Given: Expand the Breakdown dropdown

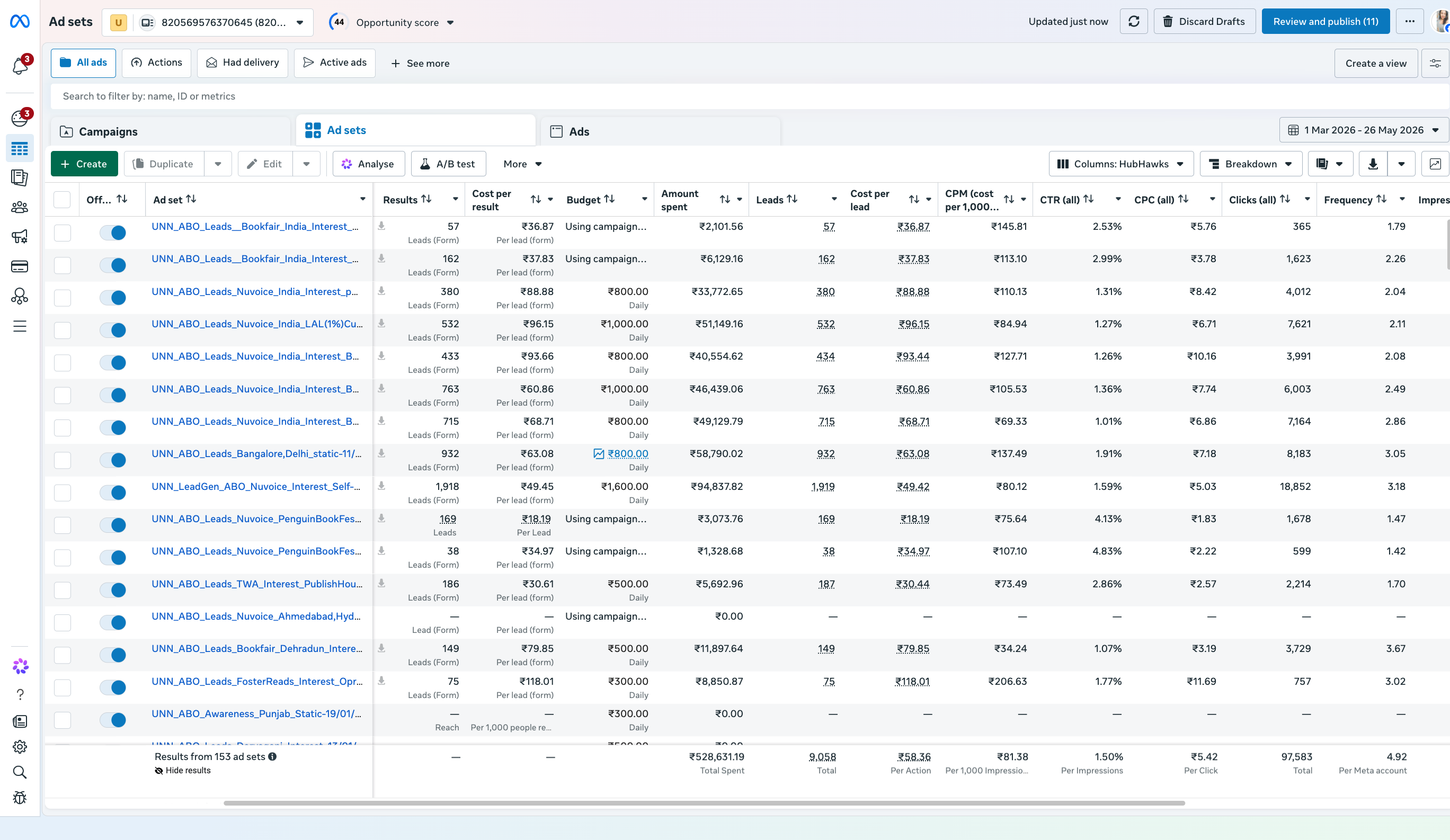Looking at the screenshot, I should click(x=1250, y=164).
